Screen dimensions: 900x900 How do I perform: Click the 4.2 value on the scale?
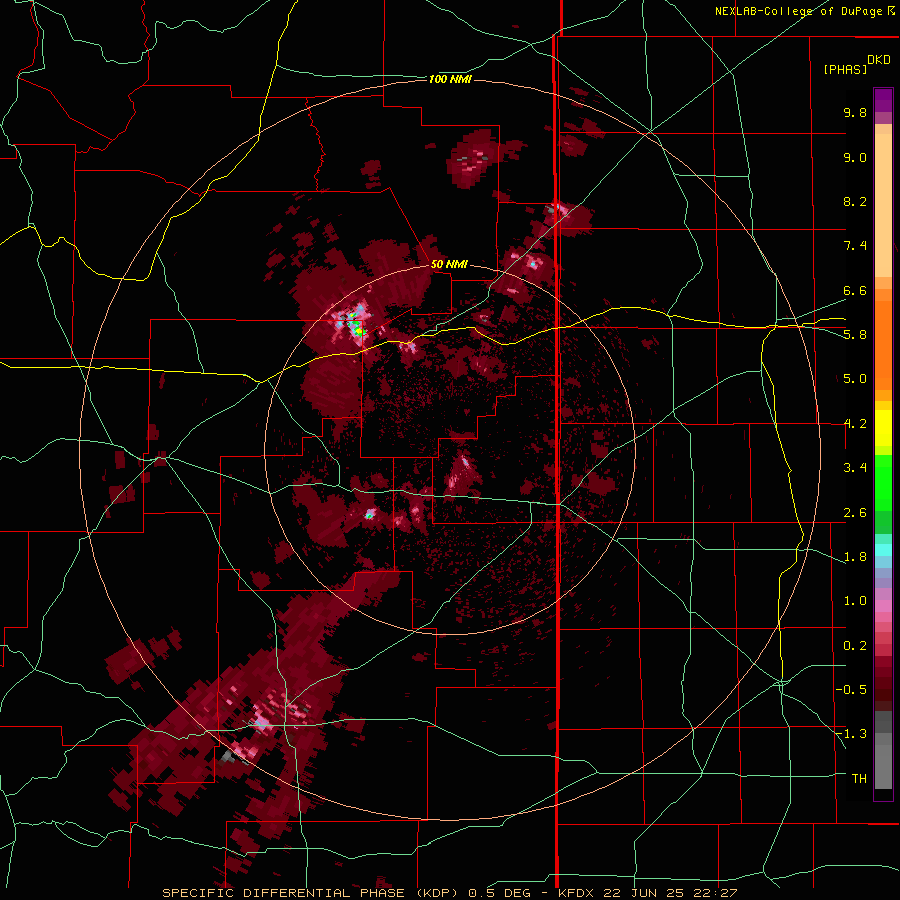855,424
